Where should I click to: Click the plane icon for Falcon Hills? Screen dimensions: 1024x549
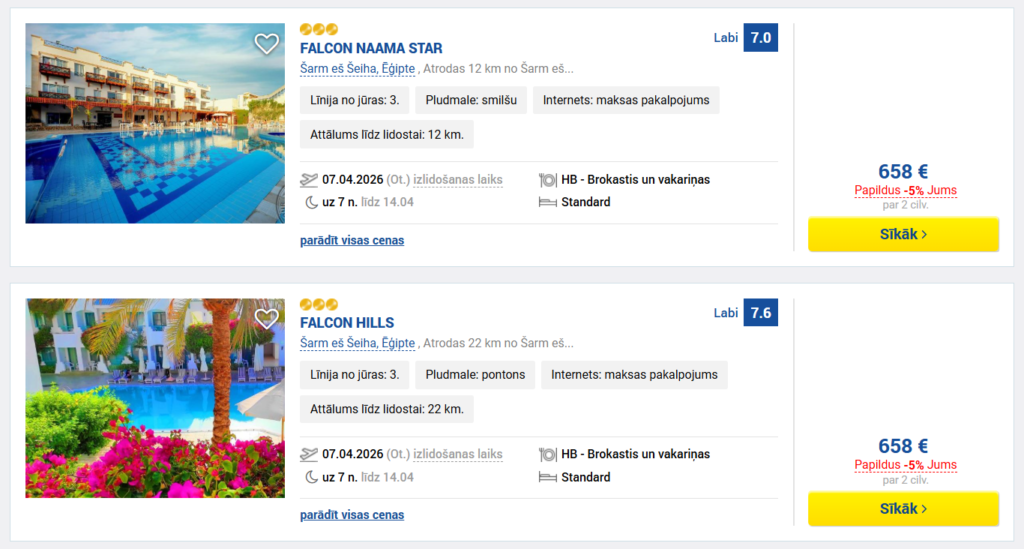pyautogui.click(x=309, y=454)
